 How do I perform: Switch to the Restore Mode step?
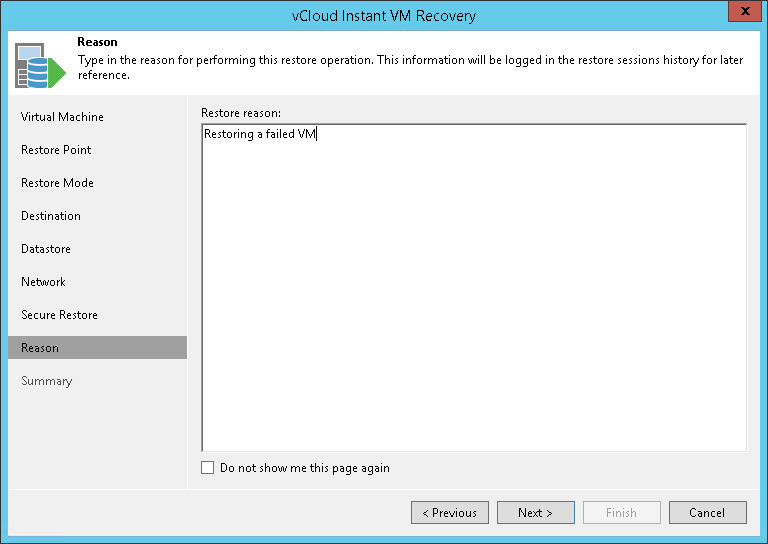(57, 183)
